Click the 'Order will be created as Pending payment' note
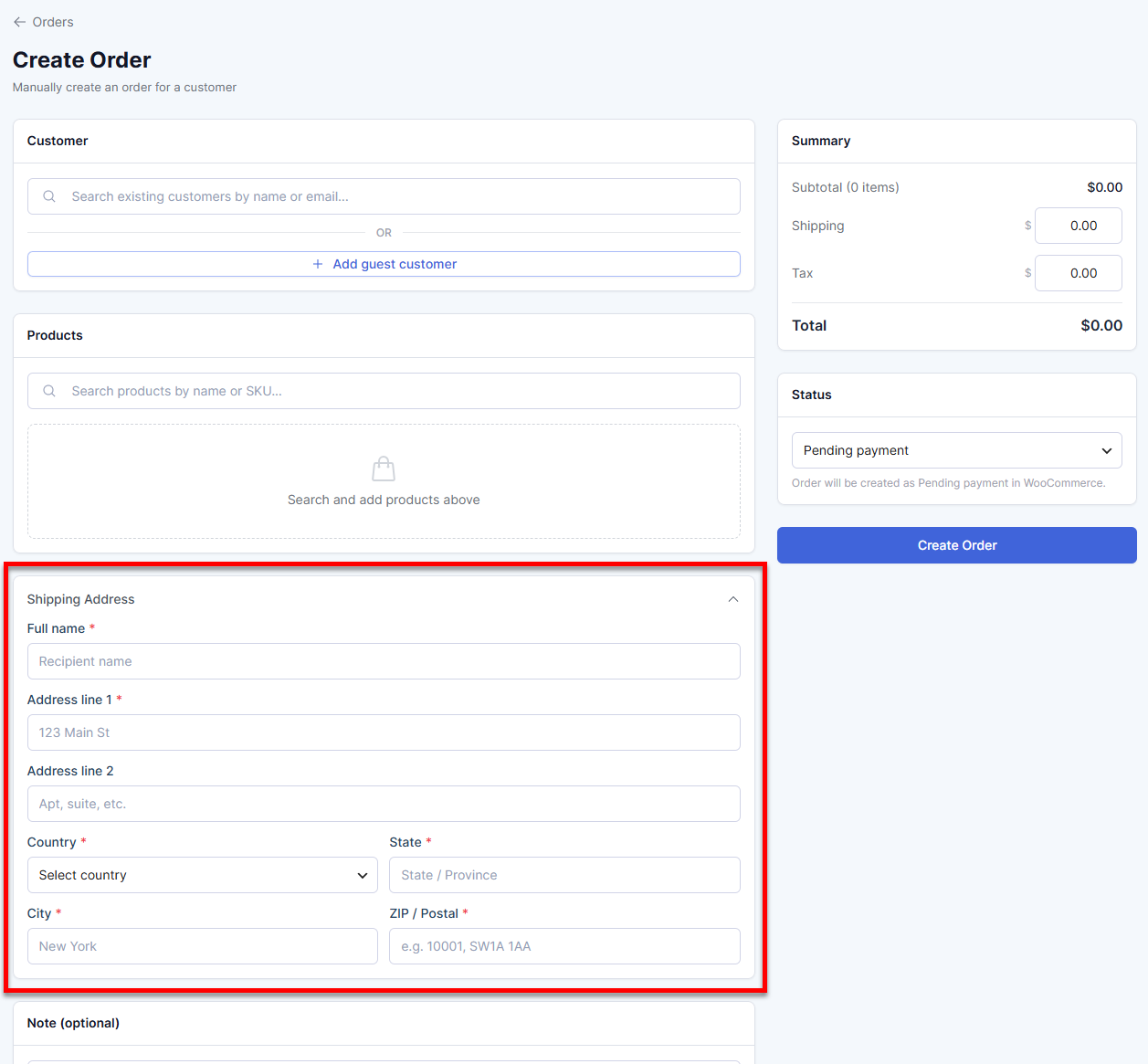1148x1064 pixels. pos(948,483)
